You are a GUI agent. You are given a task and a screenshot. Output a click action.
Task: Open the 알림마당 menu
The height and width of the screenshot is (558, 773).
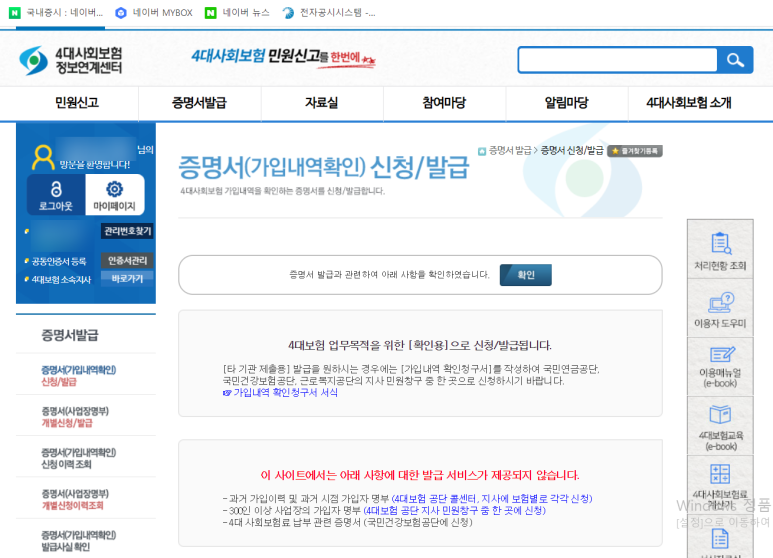tap(566, 103)
